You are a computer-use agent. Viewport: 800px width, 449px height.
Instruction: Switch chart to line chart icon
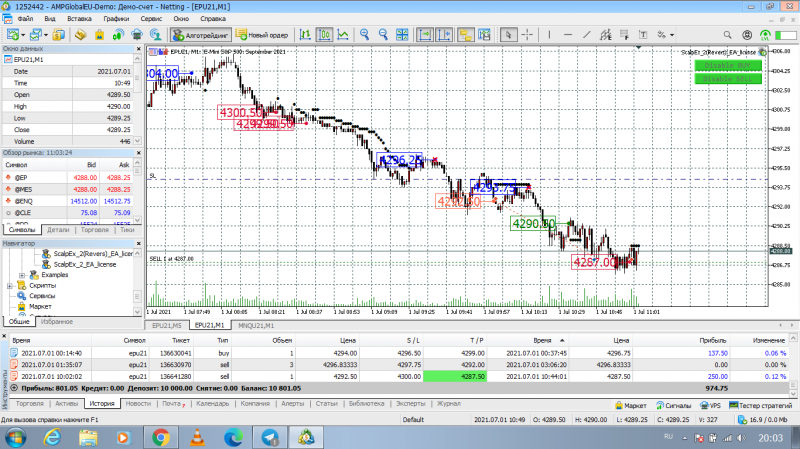coord(343,34)
